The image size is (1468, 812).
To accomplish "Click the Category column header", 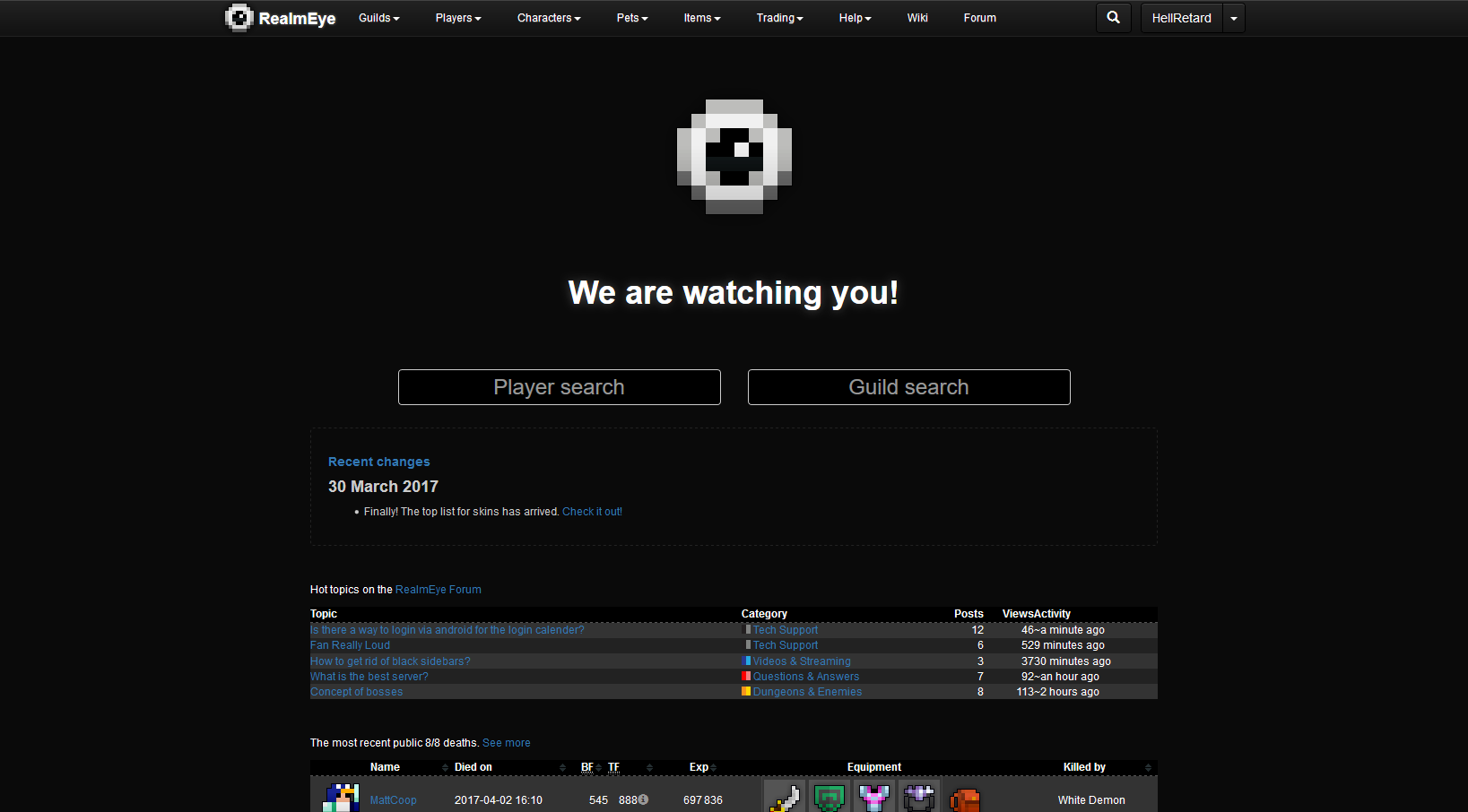I will [764, 614].
